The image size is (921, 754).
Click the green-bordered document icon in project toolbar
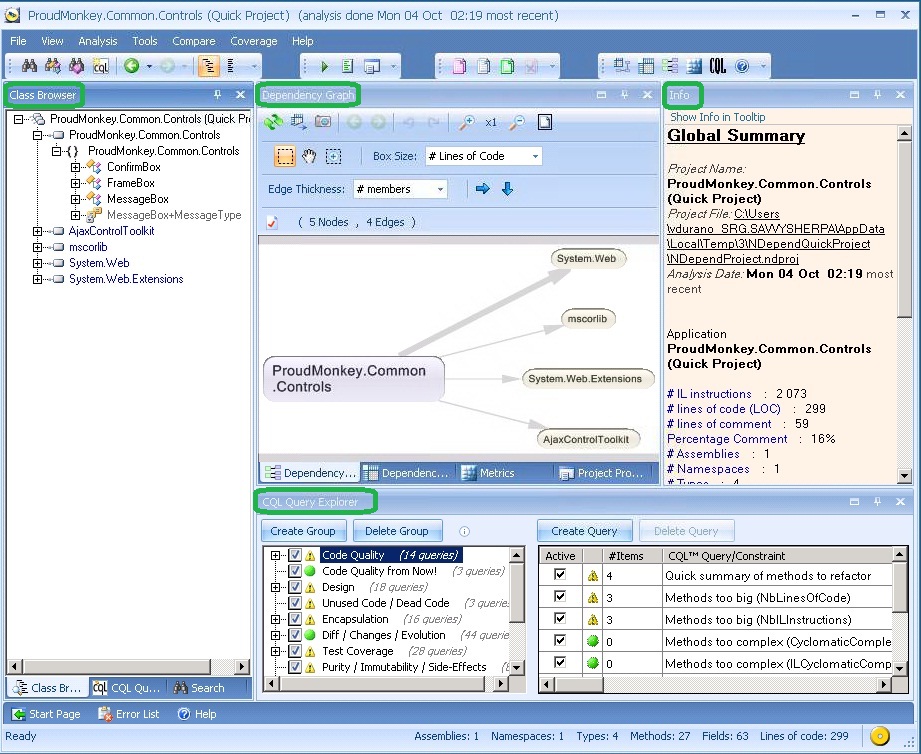(x=507, y=66)
